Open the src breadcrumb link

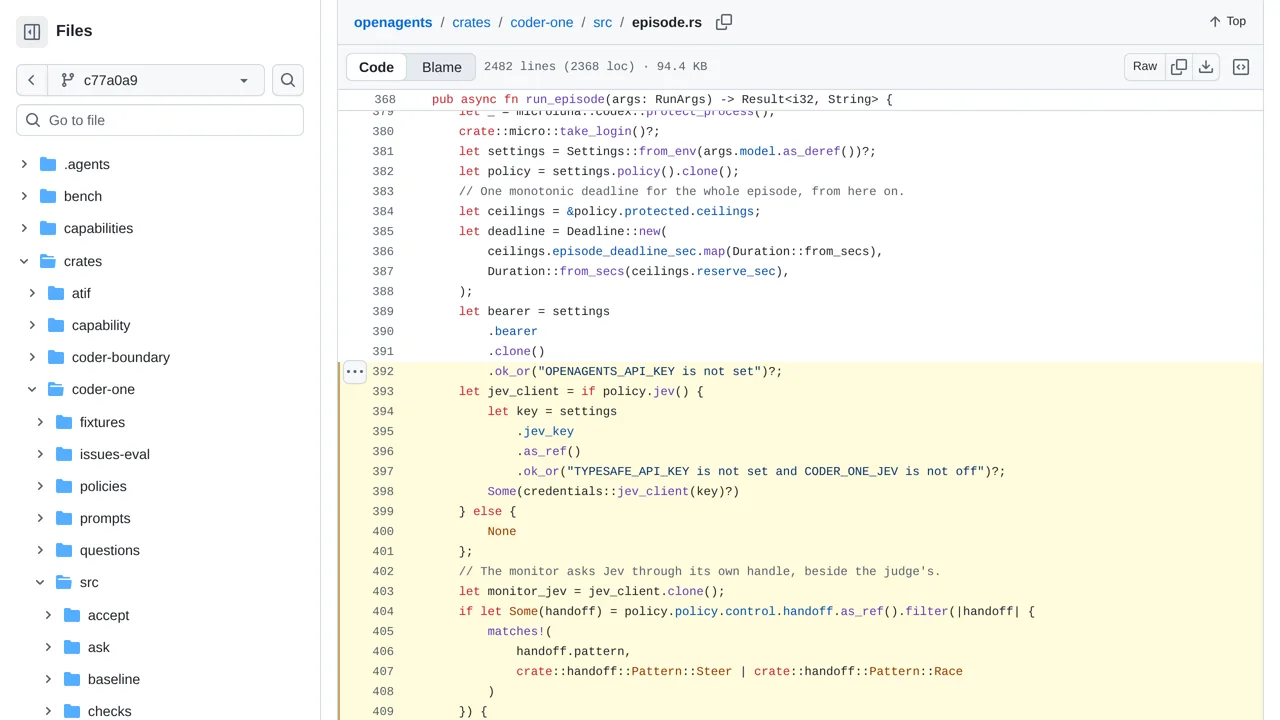[x=602, y=22]
